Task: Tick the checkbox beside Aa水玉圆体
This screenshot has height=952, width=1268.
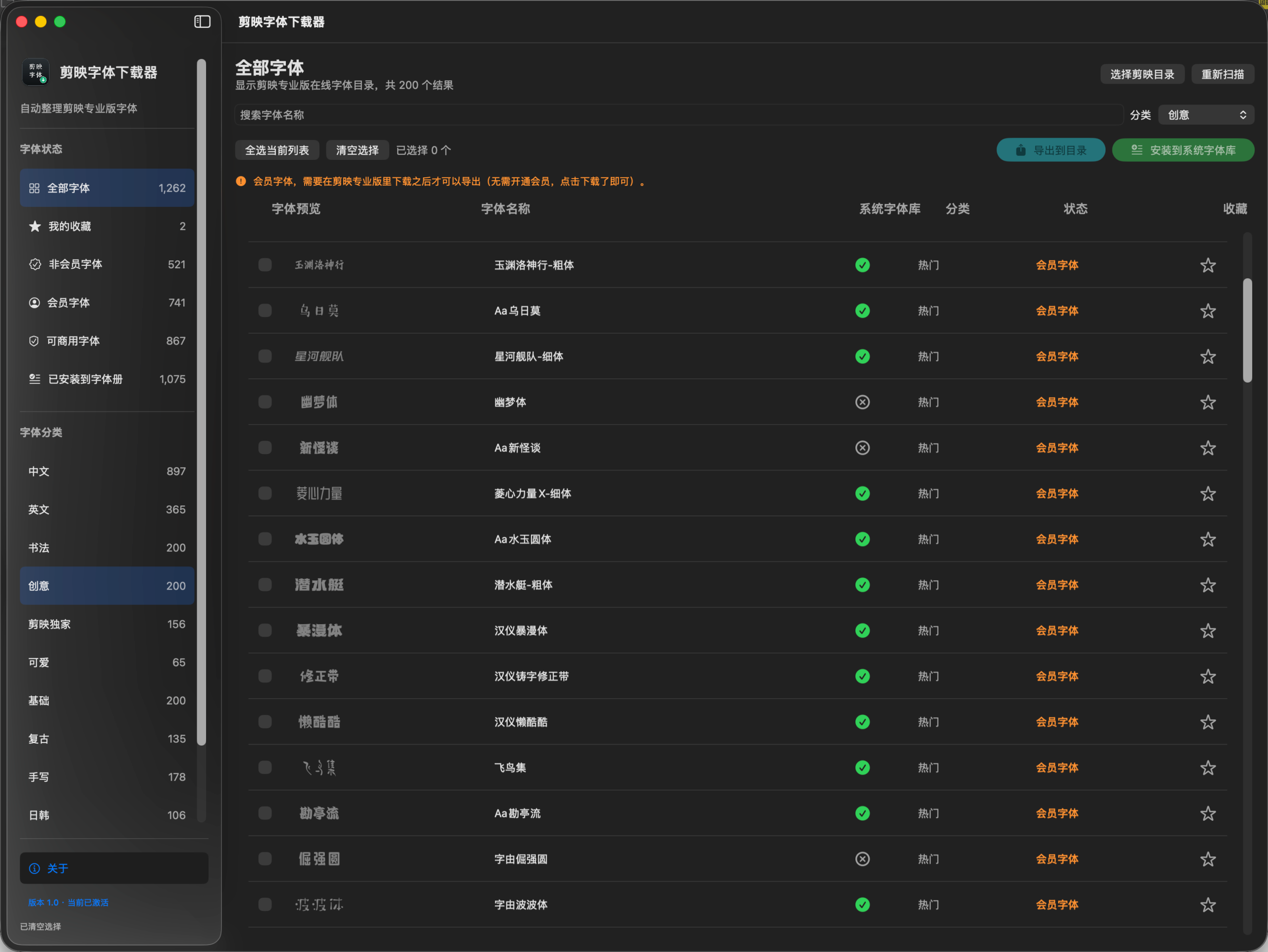Action: pyautogui.click(x=265, y=539)
